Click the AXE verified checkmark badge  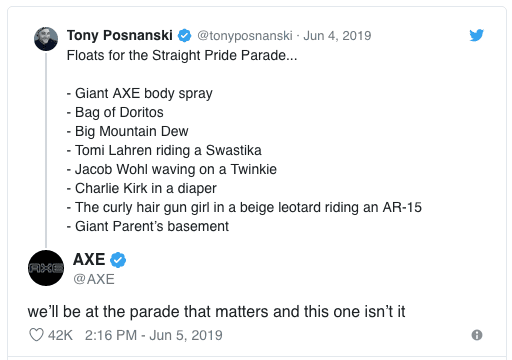click(x=118, y=260)
